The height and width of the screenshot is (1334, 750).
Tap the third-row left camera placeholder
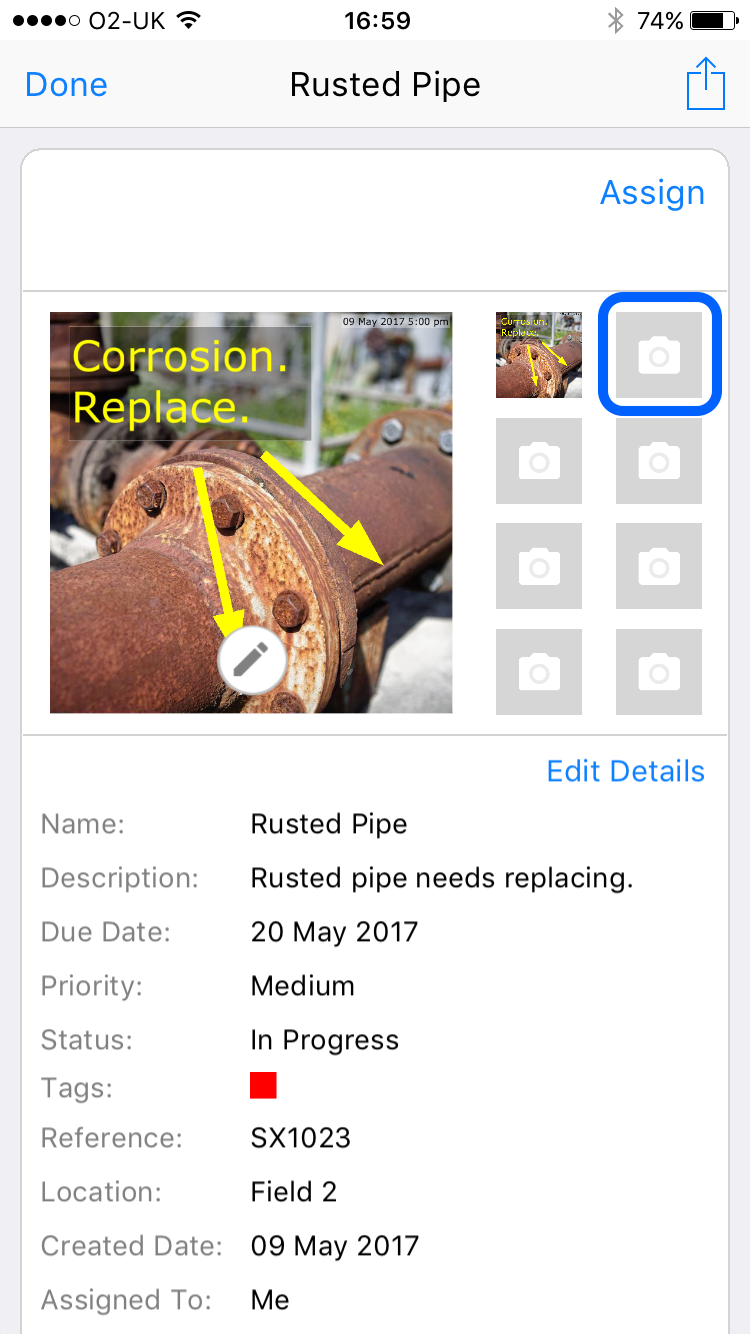coord(539,566)
